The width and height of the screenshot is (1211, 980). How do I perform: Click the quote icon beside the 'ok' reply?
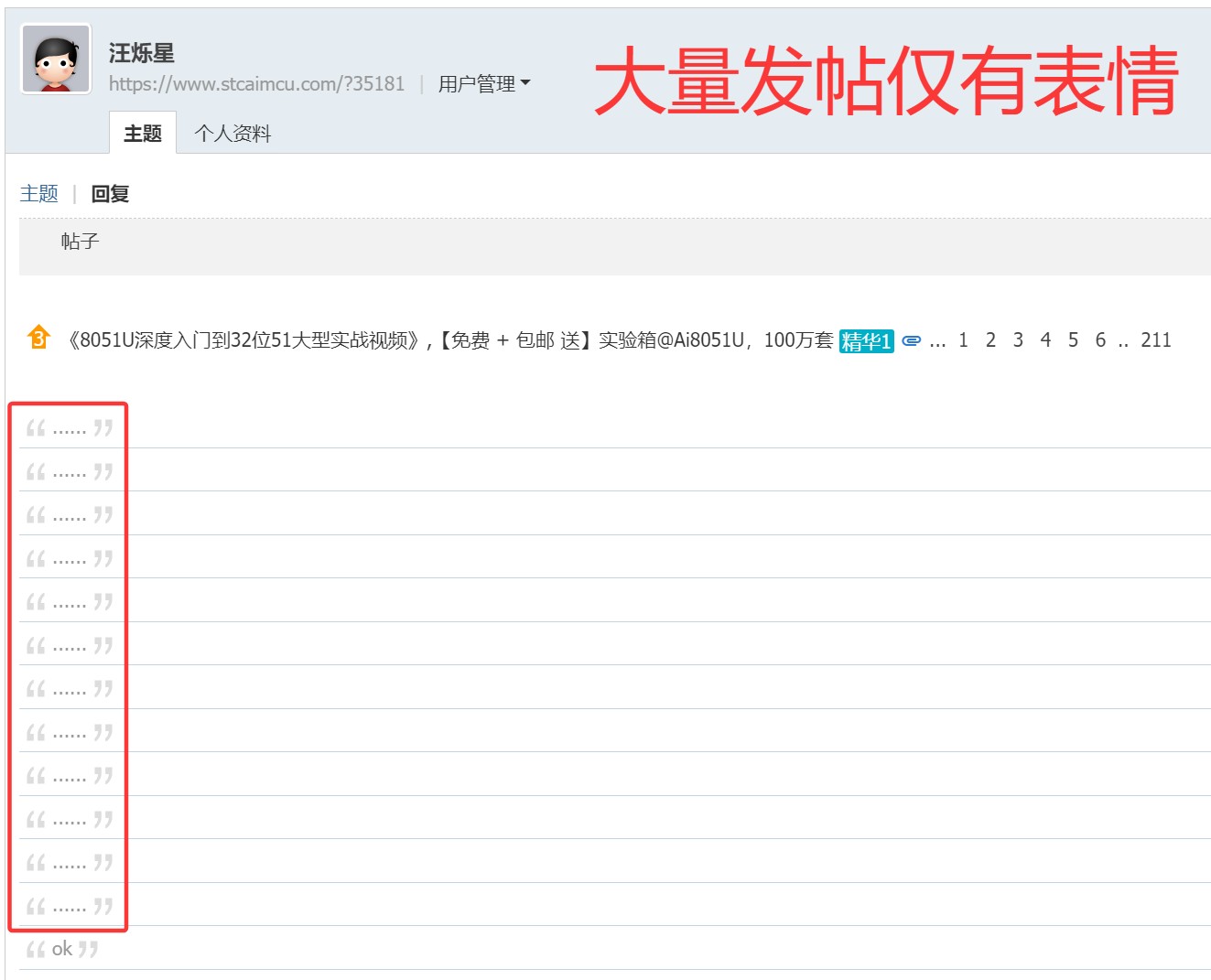coord(38,949)
